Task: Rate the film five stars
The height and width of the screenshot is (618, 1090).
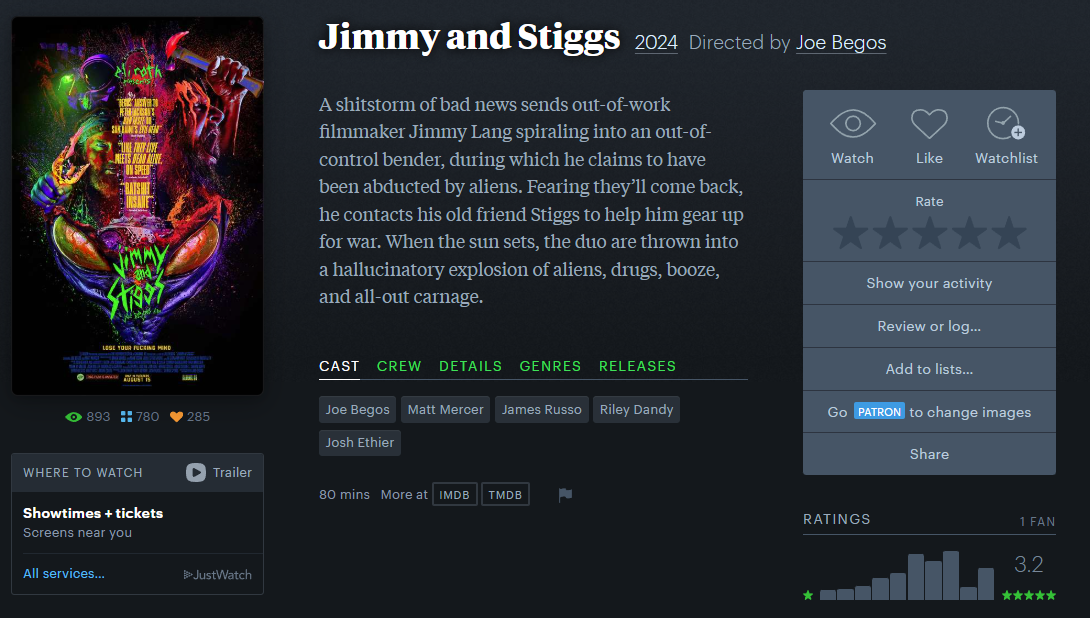Action: 1008,234
